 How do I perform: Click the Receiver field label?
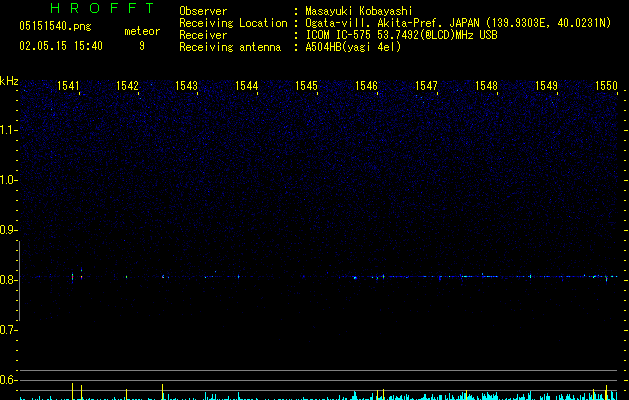[x=203, y=35]
